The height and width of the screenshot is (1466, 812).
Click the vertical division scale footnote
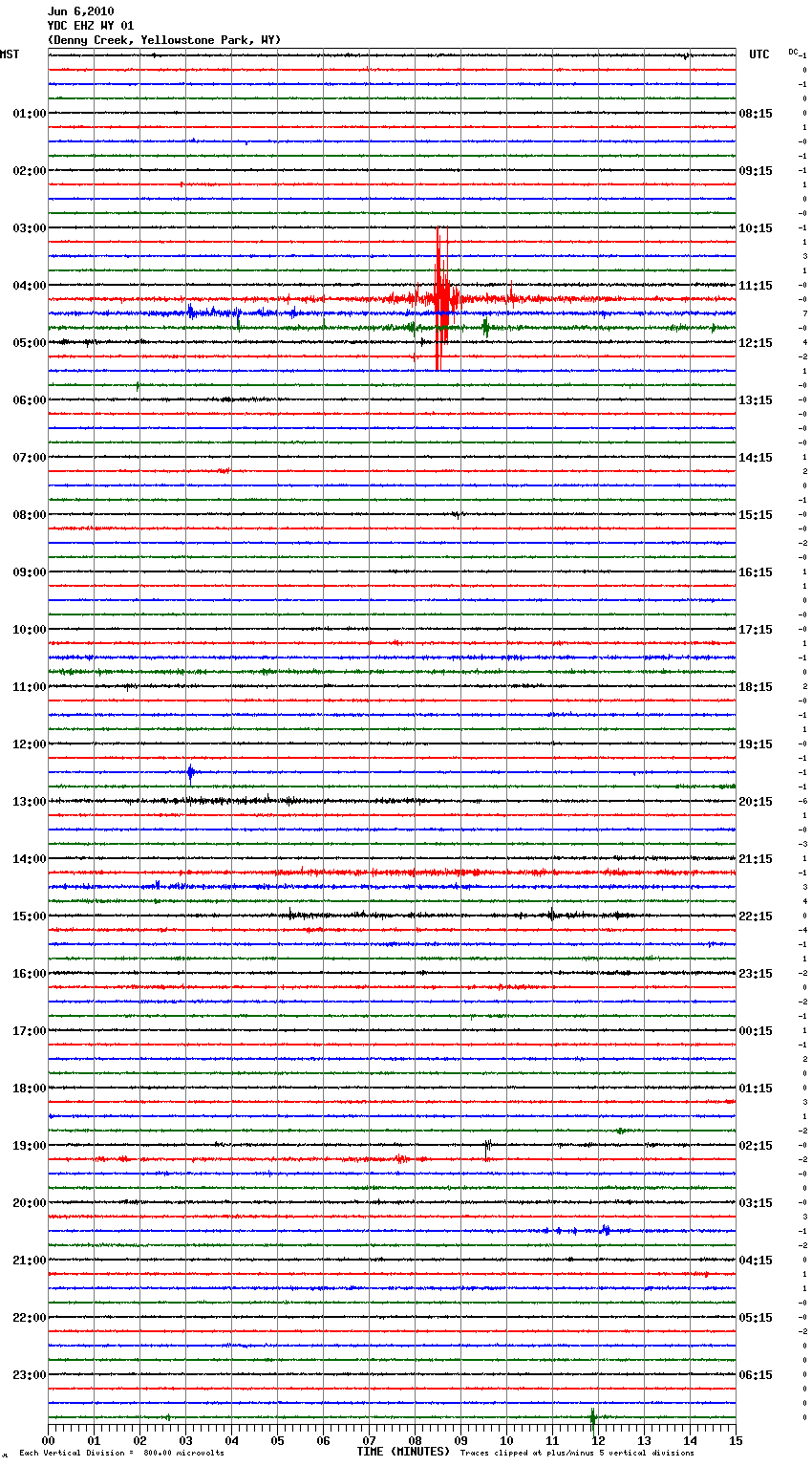pyautogui.click(x=121, y=1453)
